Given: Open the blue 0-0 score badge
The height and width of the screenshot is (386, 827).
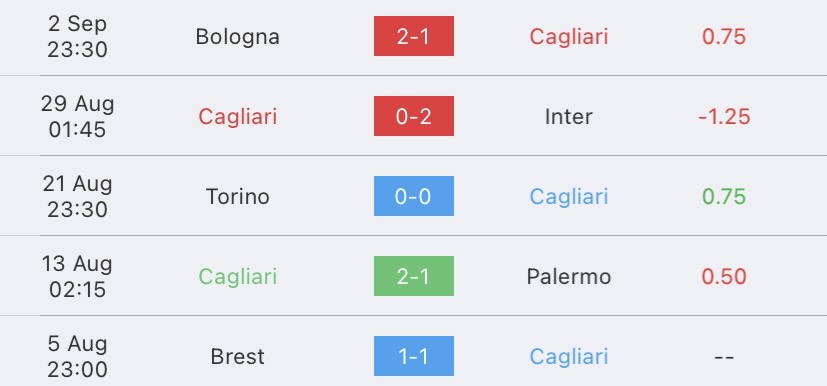Looking at the screenshot, I should coord(414,196).
